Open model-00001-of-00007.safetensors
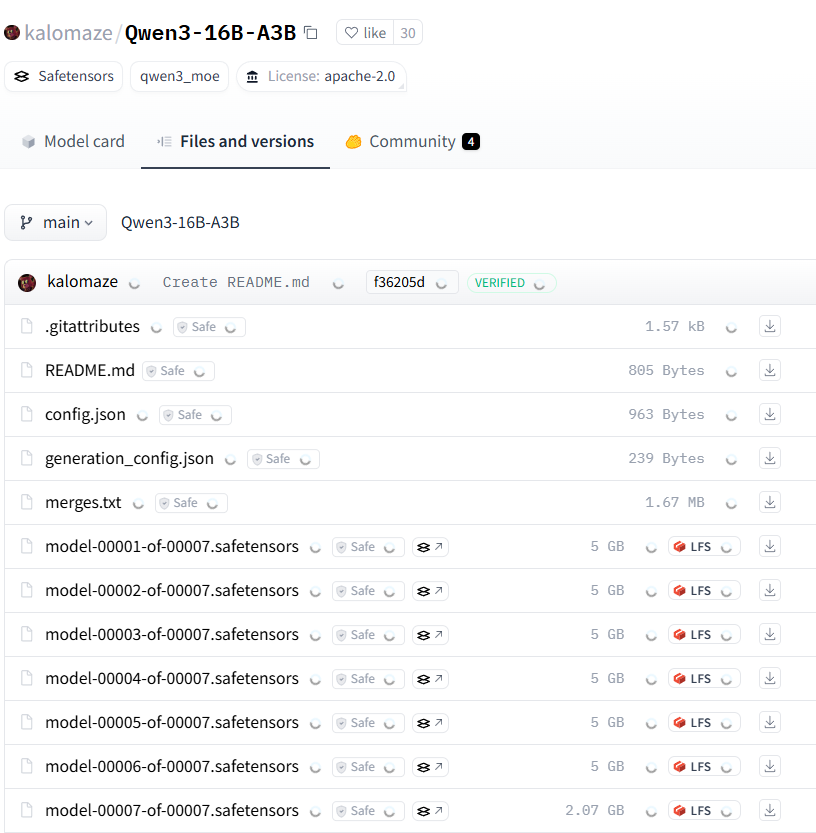816x833 pixels. 172,547
